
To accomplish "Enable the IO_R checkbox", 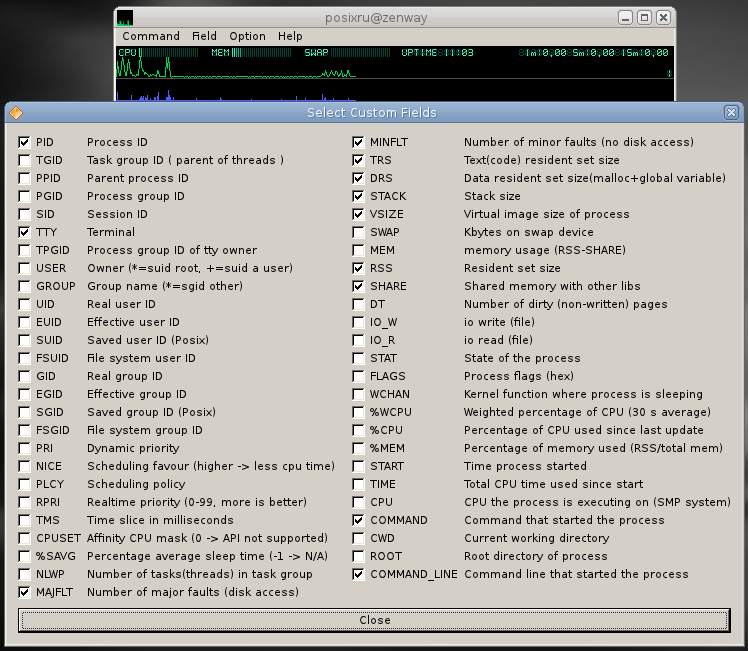I will 358,340.
